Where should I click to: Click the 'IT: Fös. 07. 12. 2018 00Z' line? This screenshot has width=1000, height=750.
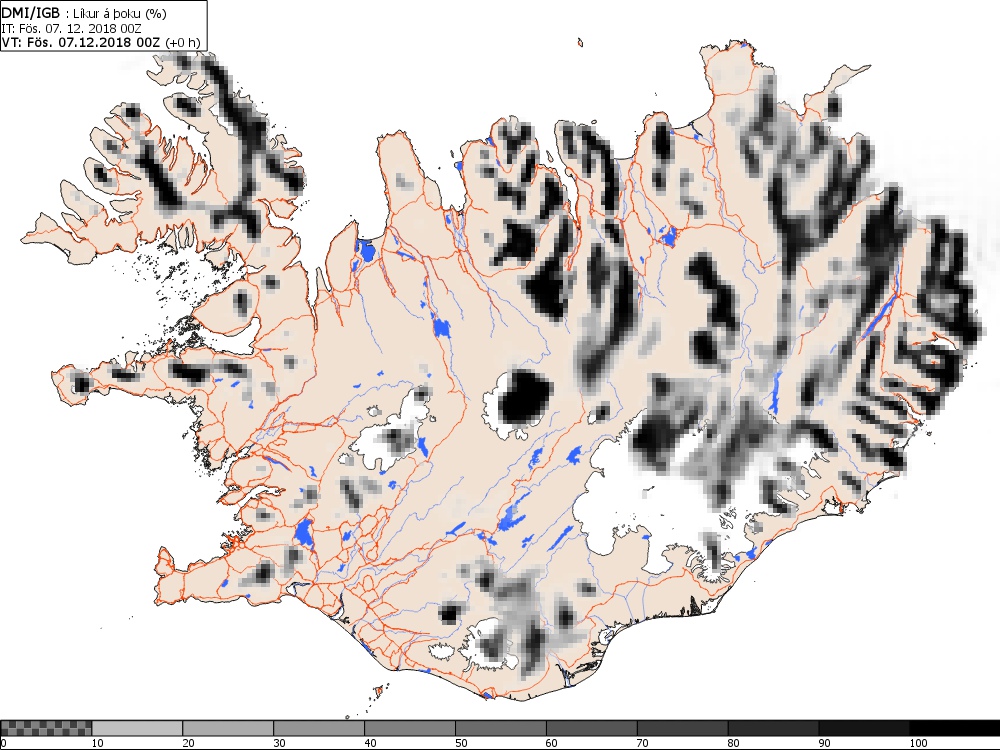coord(71,29)
